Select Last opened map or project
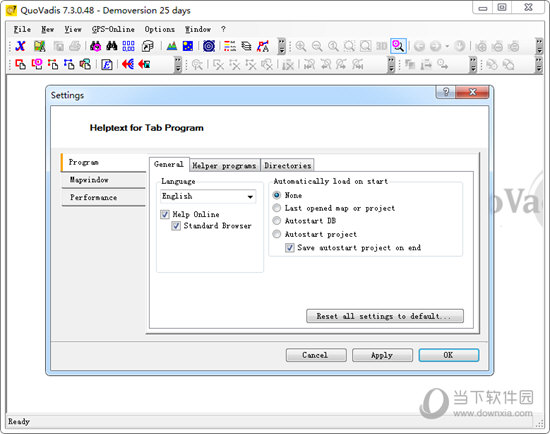550x434 pixels. point(277,208)
